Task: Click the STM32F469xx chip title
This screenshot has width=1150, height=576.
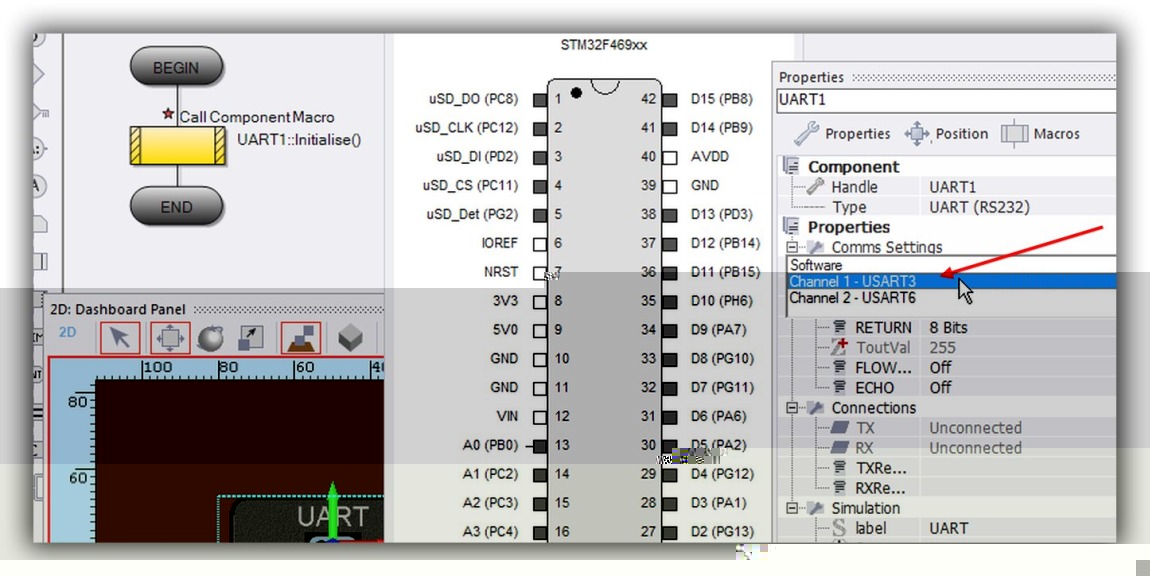Action: point(604,45)
